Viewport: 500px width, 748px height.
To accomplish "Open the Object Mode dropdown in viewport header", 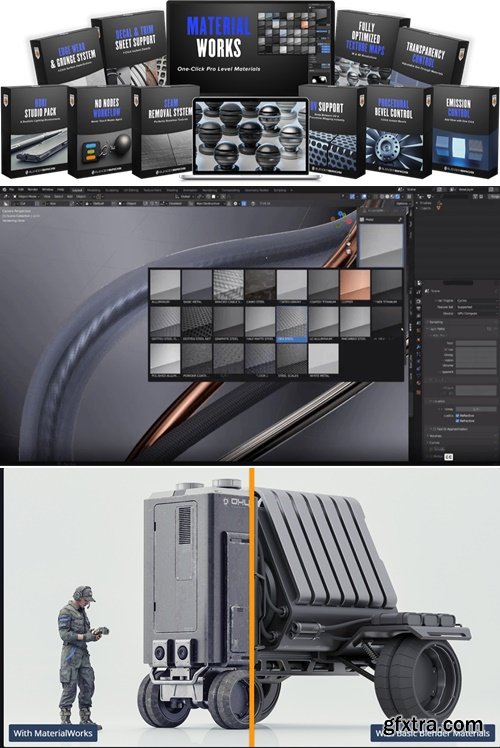I will pyautogui.click(x=27, y=197).
